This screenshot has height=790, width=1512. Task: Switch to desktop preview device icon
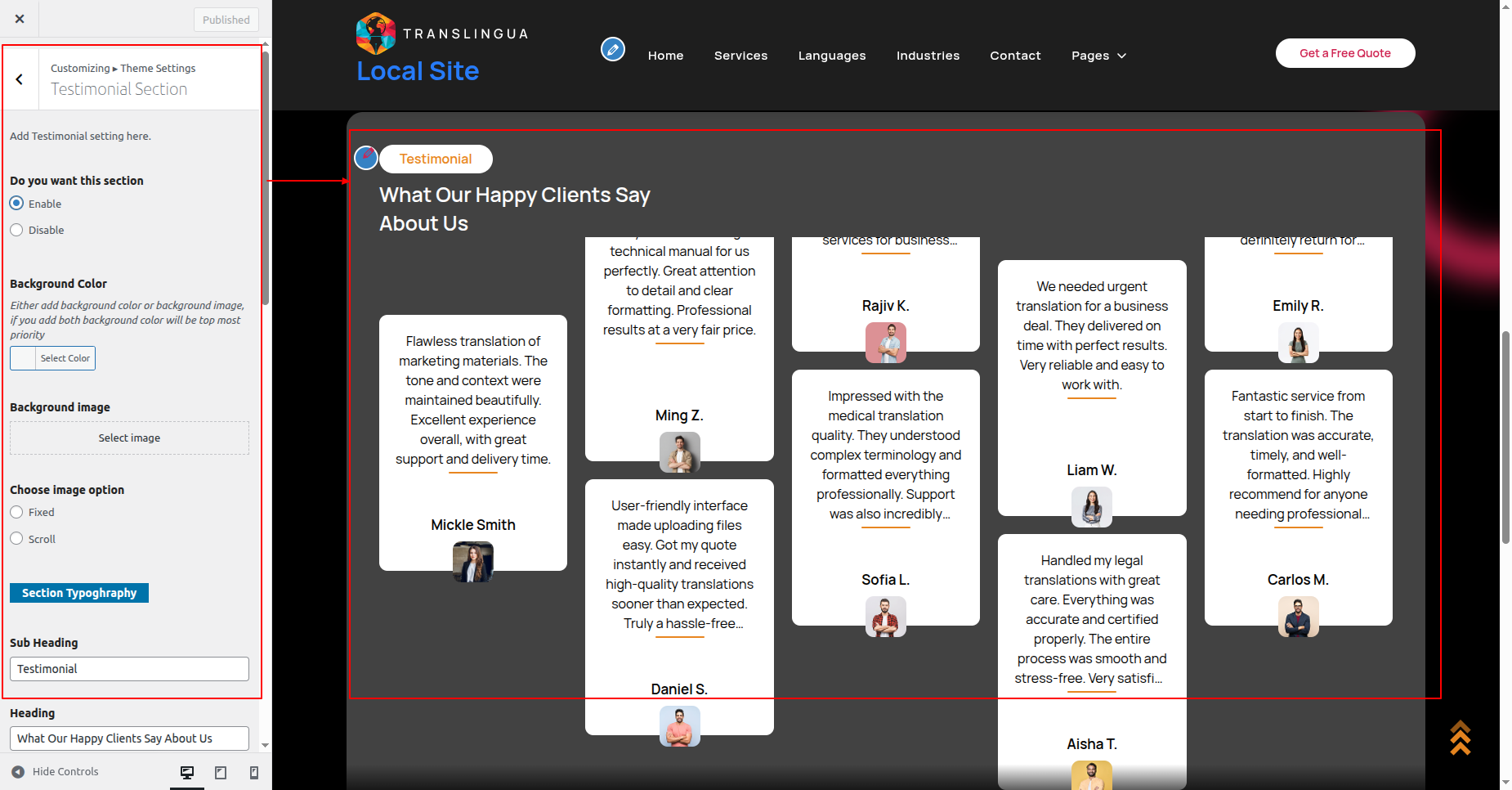coord(187,772)
